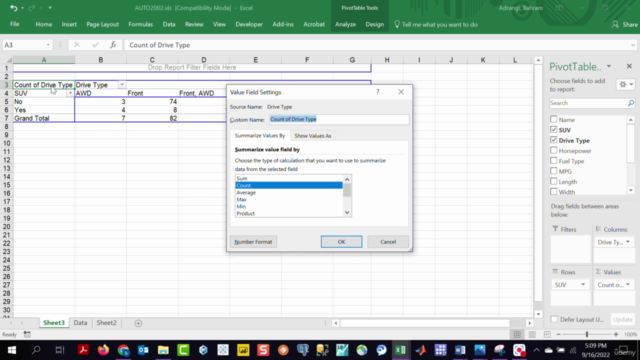Click the zoom out minus icon
This screenshot has width=640, height=360.
558,334
